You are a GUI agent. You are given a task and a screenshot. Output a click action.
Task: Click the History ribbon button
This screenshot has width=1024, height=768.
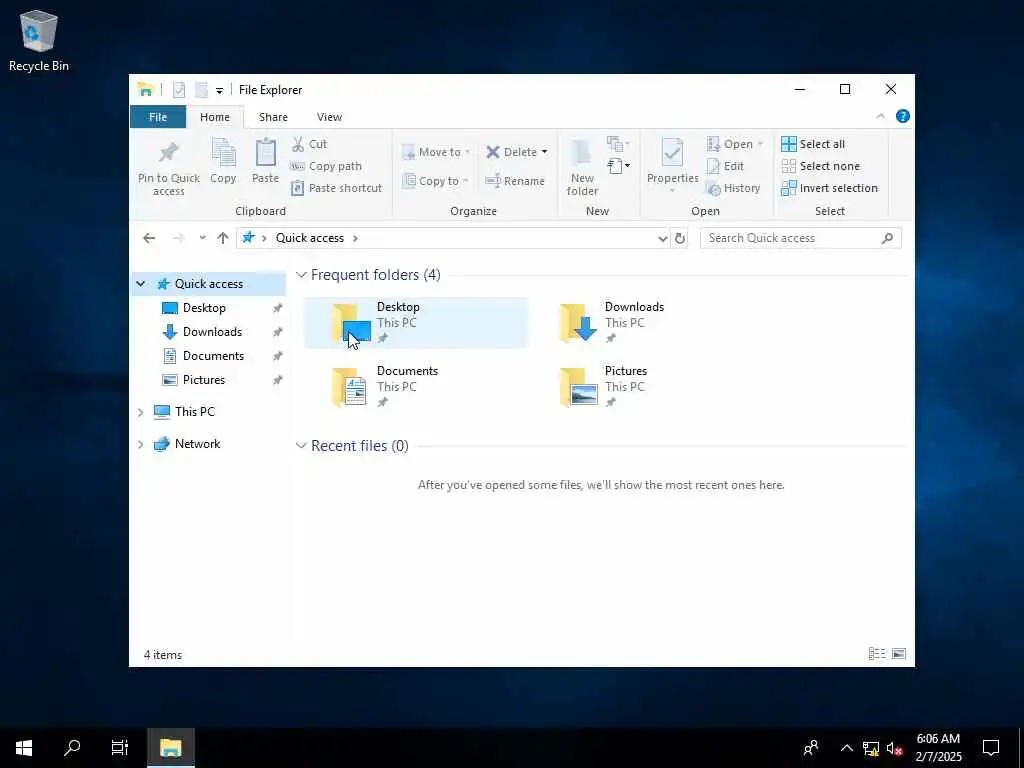pyautogui.click(x=733, y=188)
